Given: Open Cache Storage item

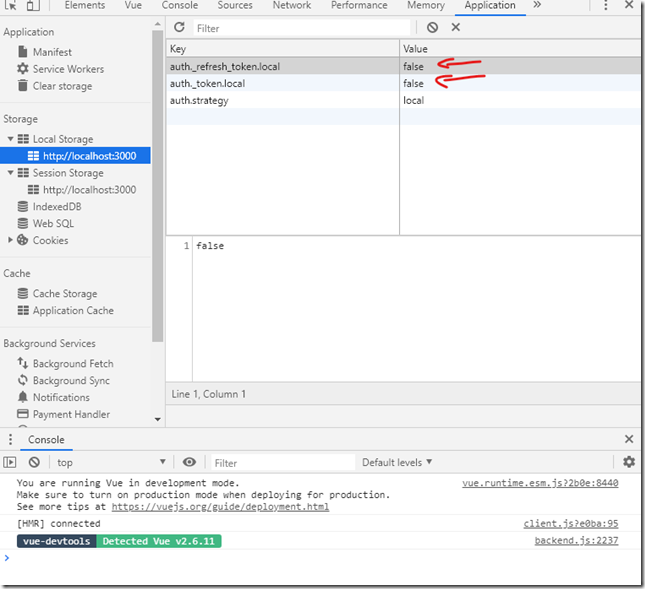Looking at the screenshot, I should [x=65, y=294].
